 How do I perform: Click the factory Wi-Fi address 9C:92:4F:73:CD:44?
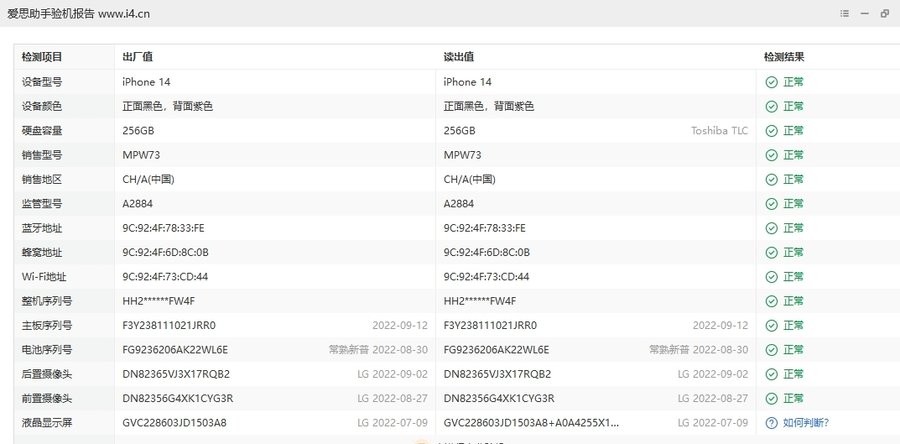point(165,277)
